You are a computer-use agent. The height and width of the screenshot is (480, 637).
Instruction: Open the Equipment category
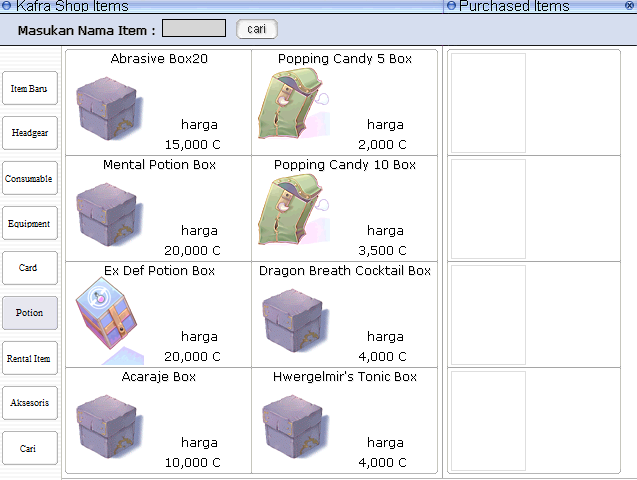(29, 224)
